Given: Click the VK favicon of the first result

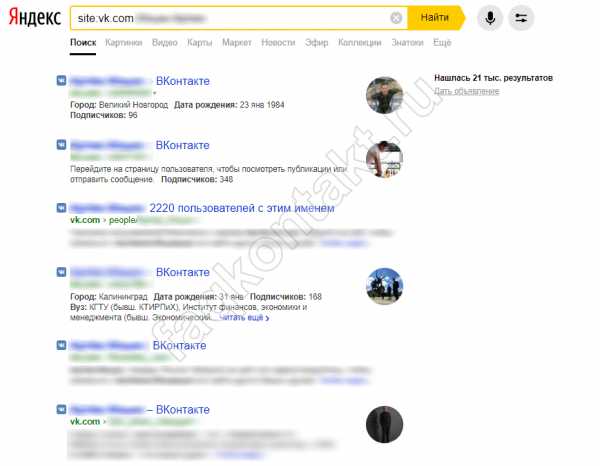Looking at the screenshot, I should [61, 81].
